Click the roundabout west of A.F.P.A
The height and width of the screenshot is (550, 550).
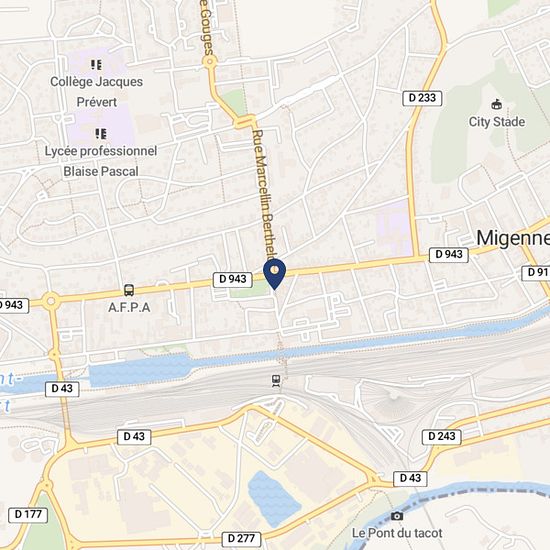pos(51,301)
